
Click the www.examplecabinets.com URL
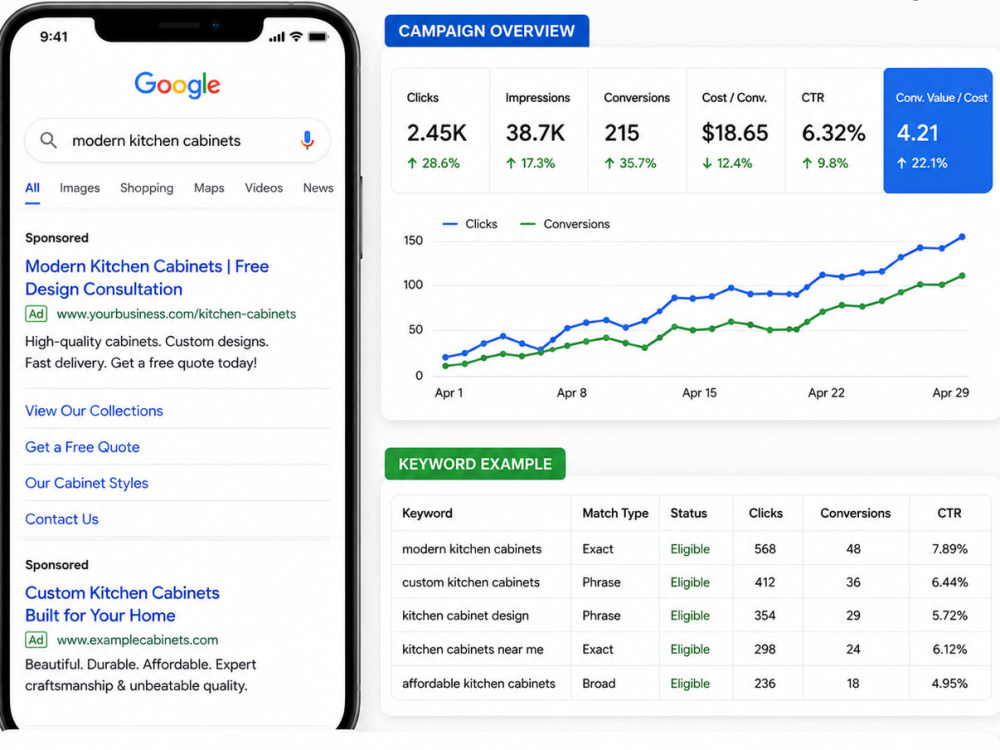pyautogui.click(x=137, y=640)
